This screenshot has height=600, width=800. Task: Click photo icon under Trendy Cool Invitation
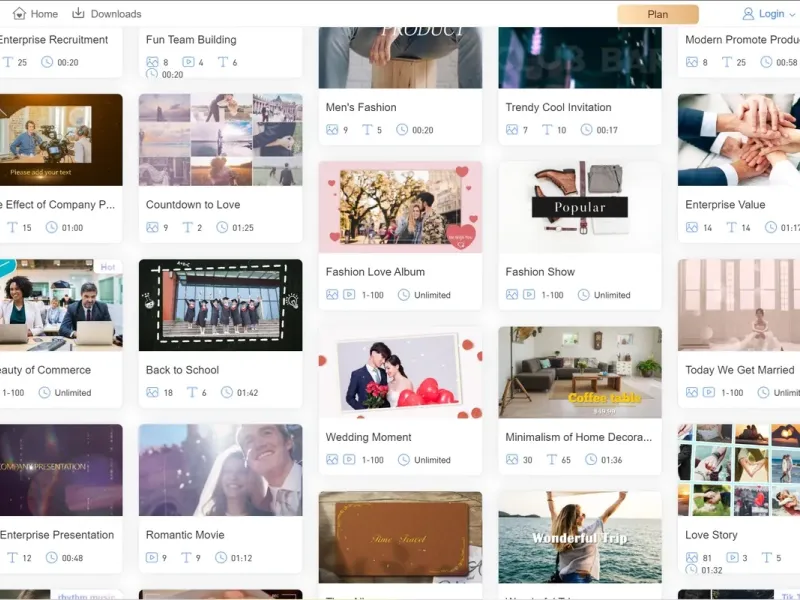pyautogui.click(x=512, y=130)
